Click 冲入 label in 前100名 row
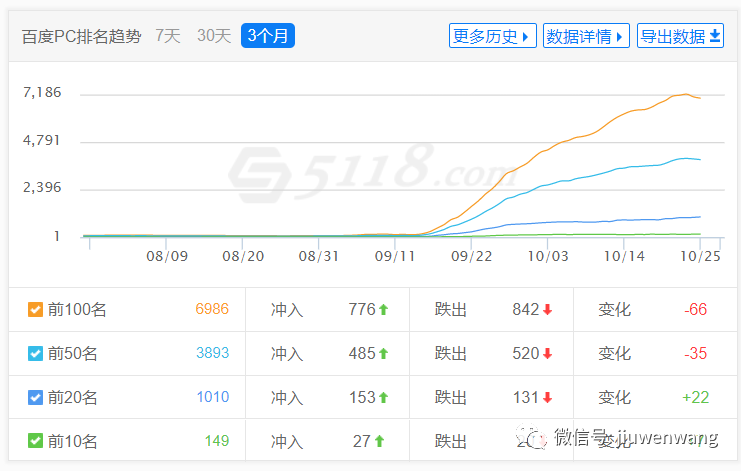The height and width of the screenshot is (471, 741). pyautogui.click(x=287, y=310)
